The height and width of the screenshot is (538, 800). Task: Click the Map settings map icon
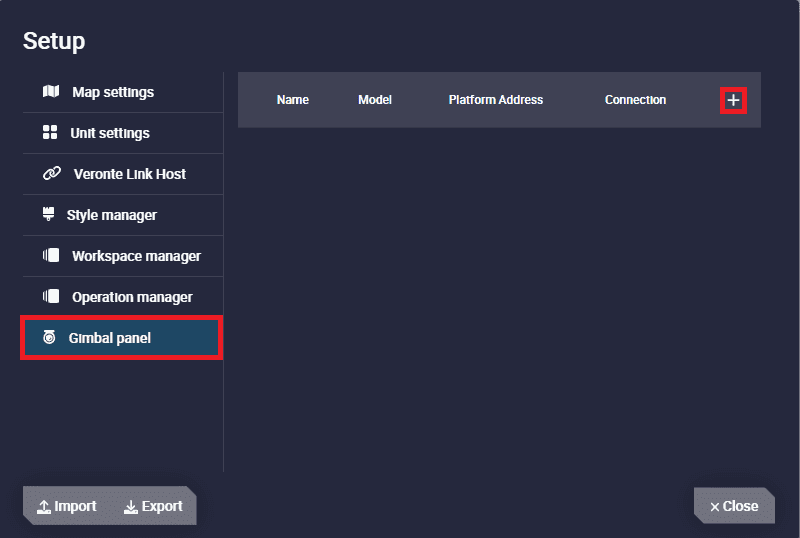(51, 91)
